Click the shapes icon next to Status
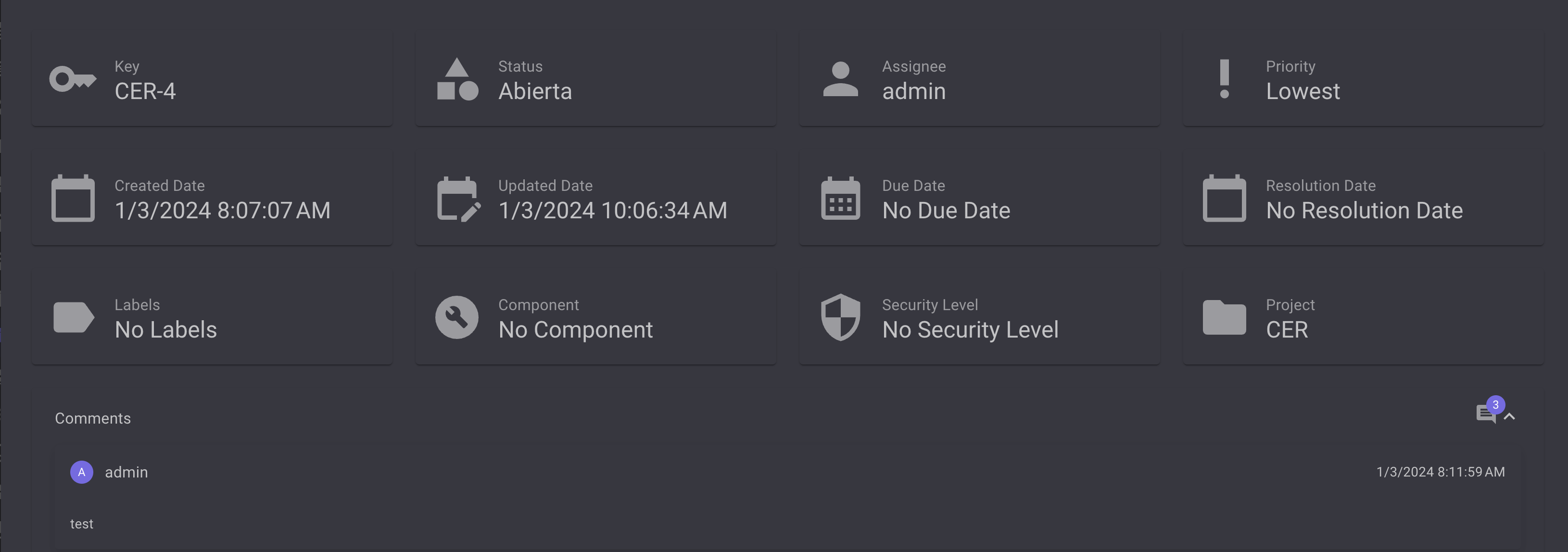Image resolution: width=1568 pixels, height=552 pixels. (457, 79)
